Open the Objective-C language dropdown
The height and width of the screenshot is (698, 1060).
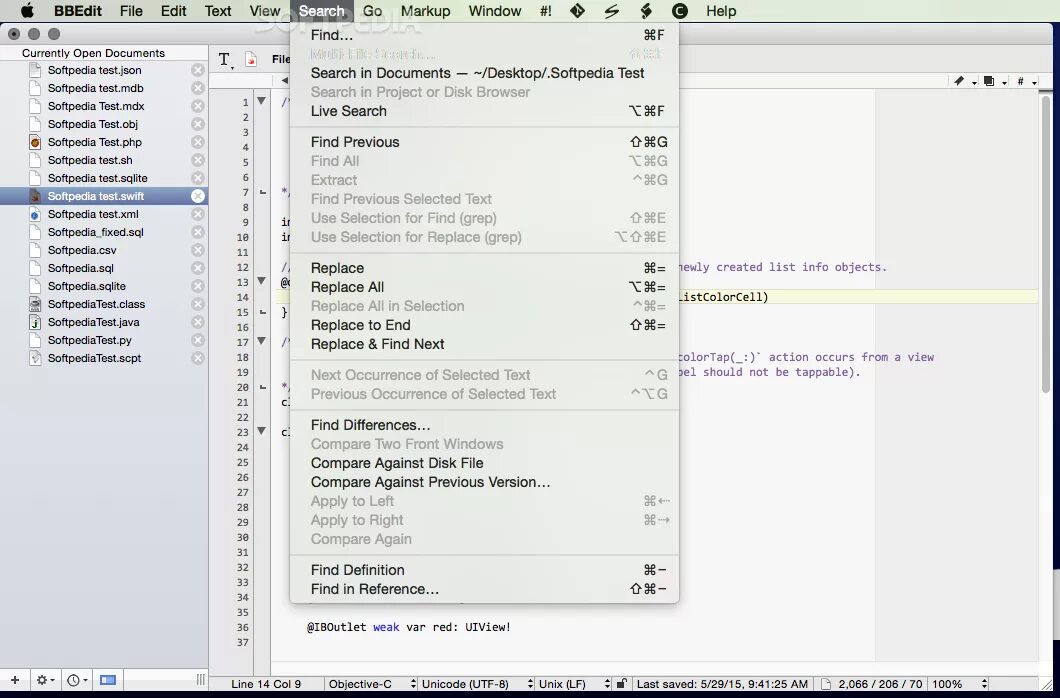[371, 684]
